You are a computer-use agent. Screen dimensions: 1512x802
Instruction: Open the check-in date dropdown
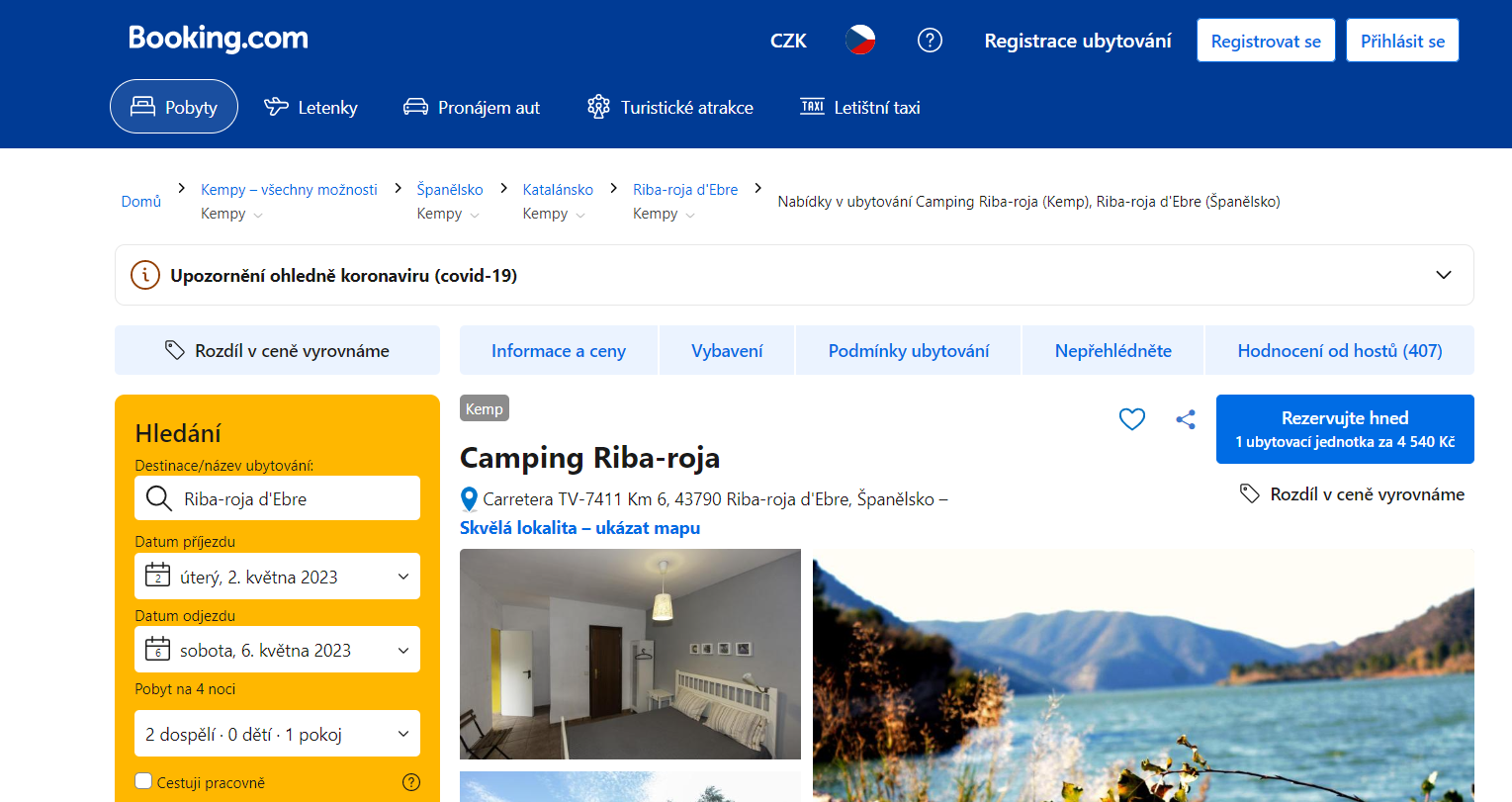tap(277, 577)
